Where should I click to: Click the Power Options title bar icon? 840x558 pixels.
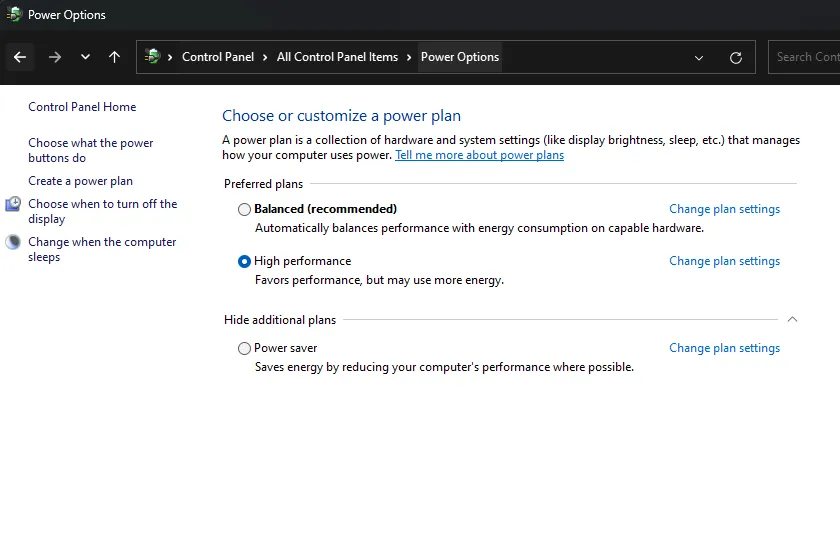pos(13,15)
